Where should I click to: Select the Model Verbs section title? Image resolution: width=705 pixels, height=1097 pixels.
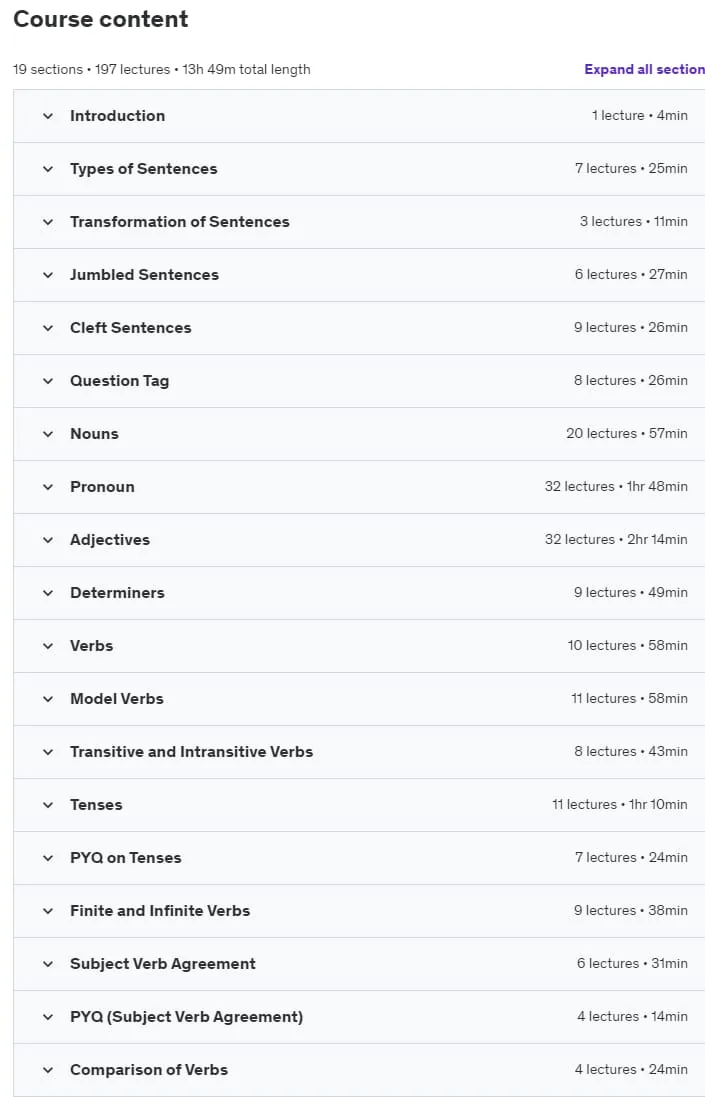click(x=117, y=699)
